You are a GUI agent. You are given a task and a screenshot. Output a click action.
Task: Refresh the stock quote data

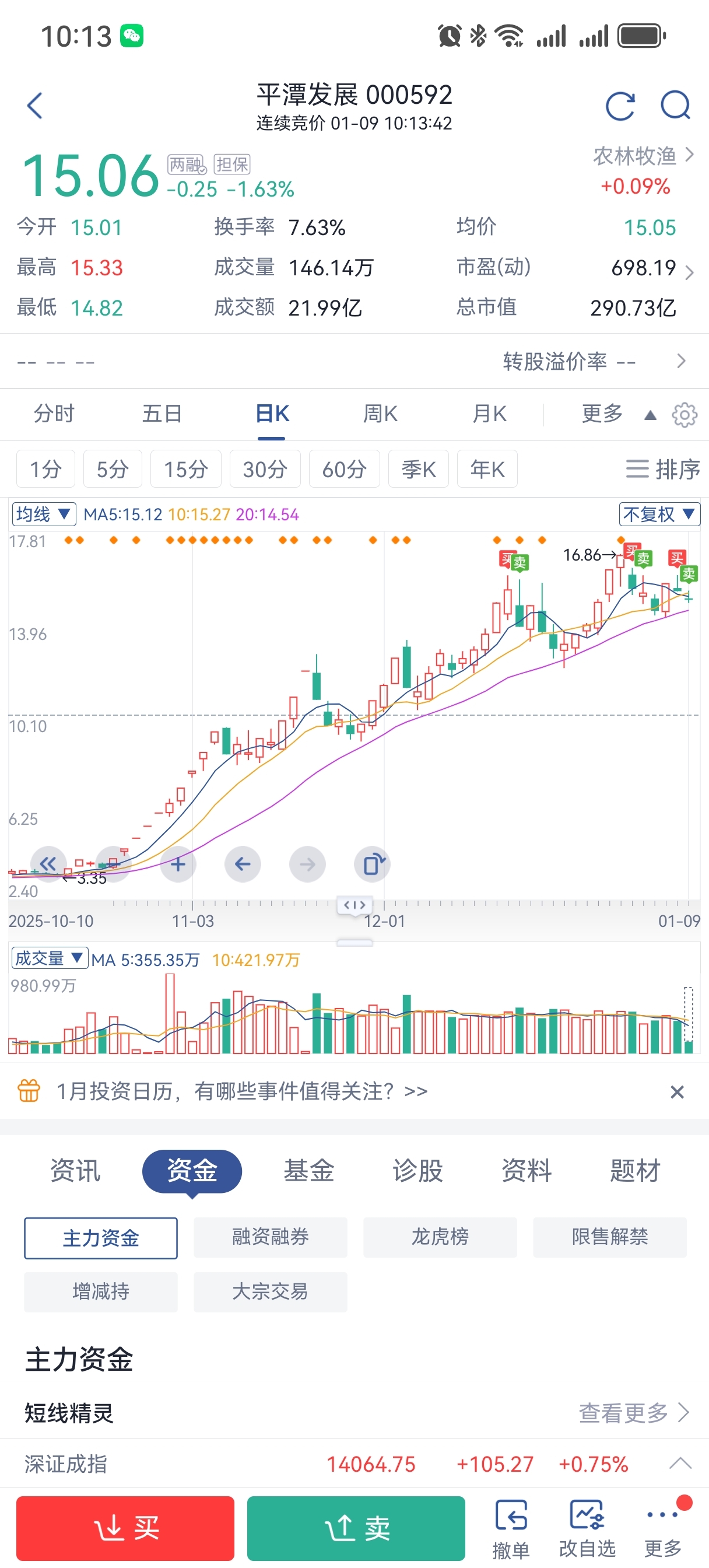(x=620, y=107)
